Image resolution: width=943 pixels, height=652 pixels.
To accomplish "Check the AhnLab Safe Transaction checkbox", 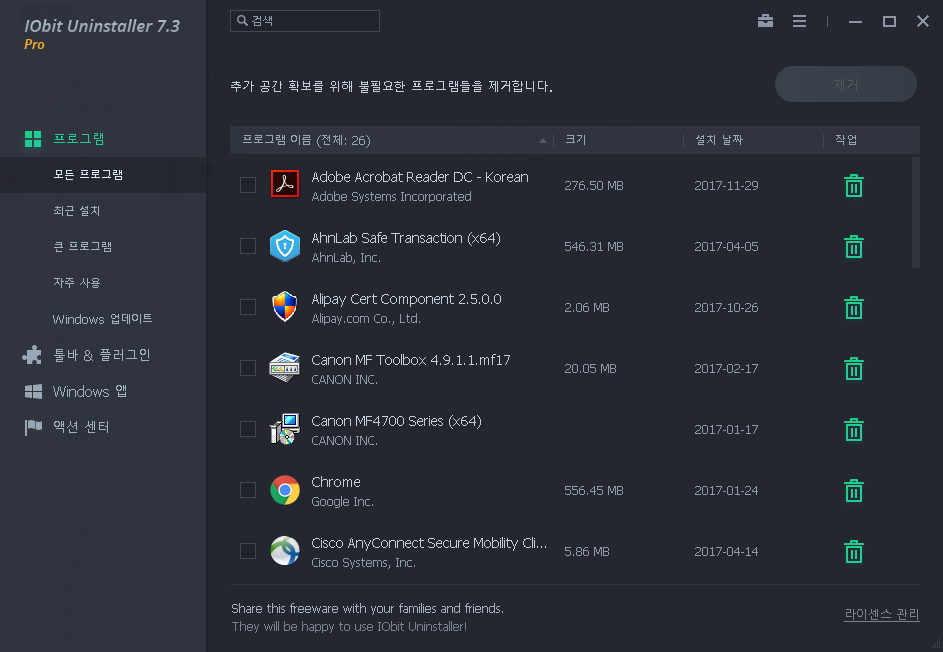I will pos(248,246).
